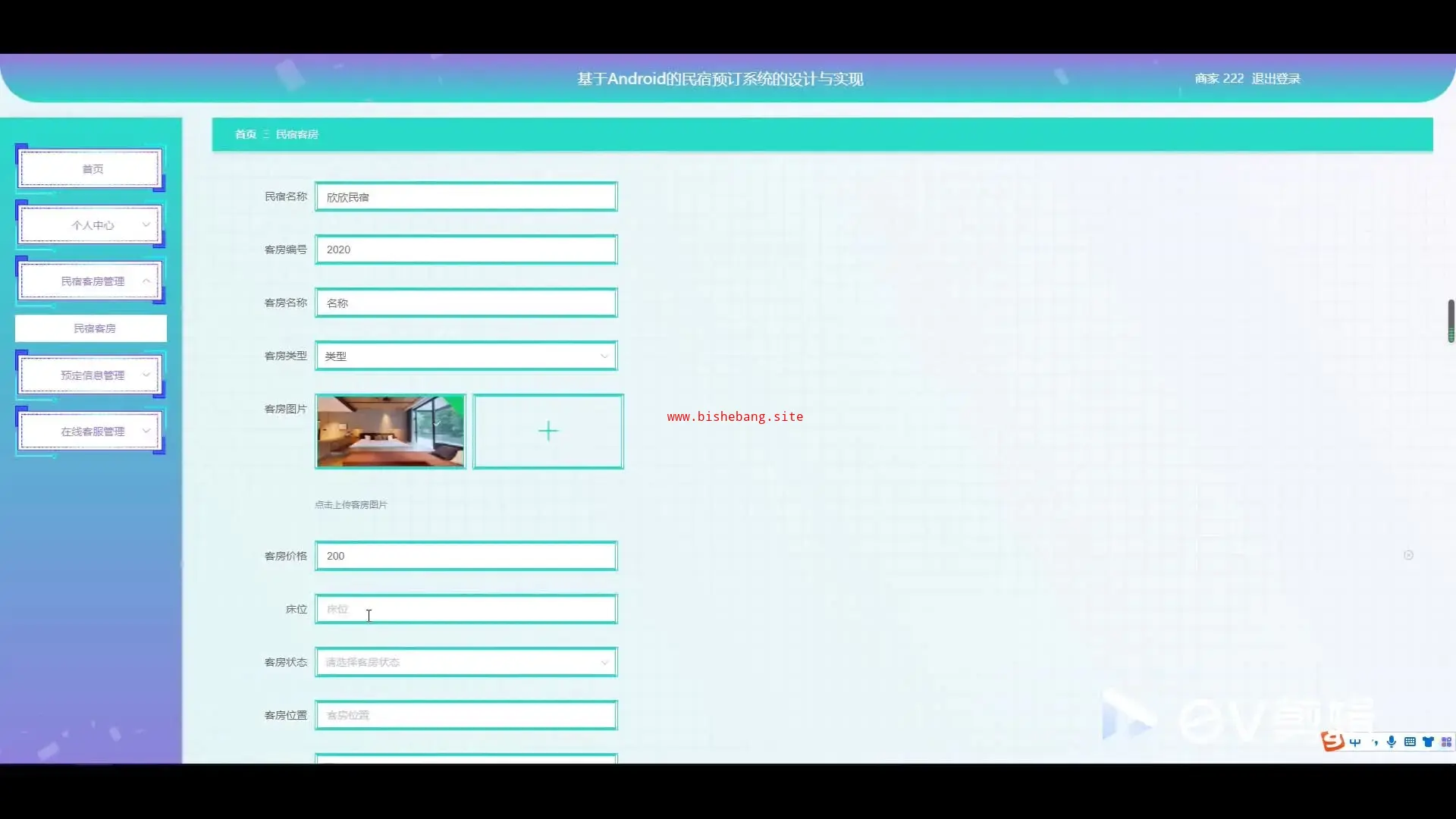Open the soft keyboard icon in Sogou toolbar
The image size is (1456, 819).
click(x=1410, y=742)
